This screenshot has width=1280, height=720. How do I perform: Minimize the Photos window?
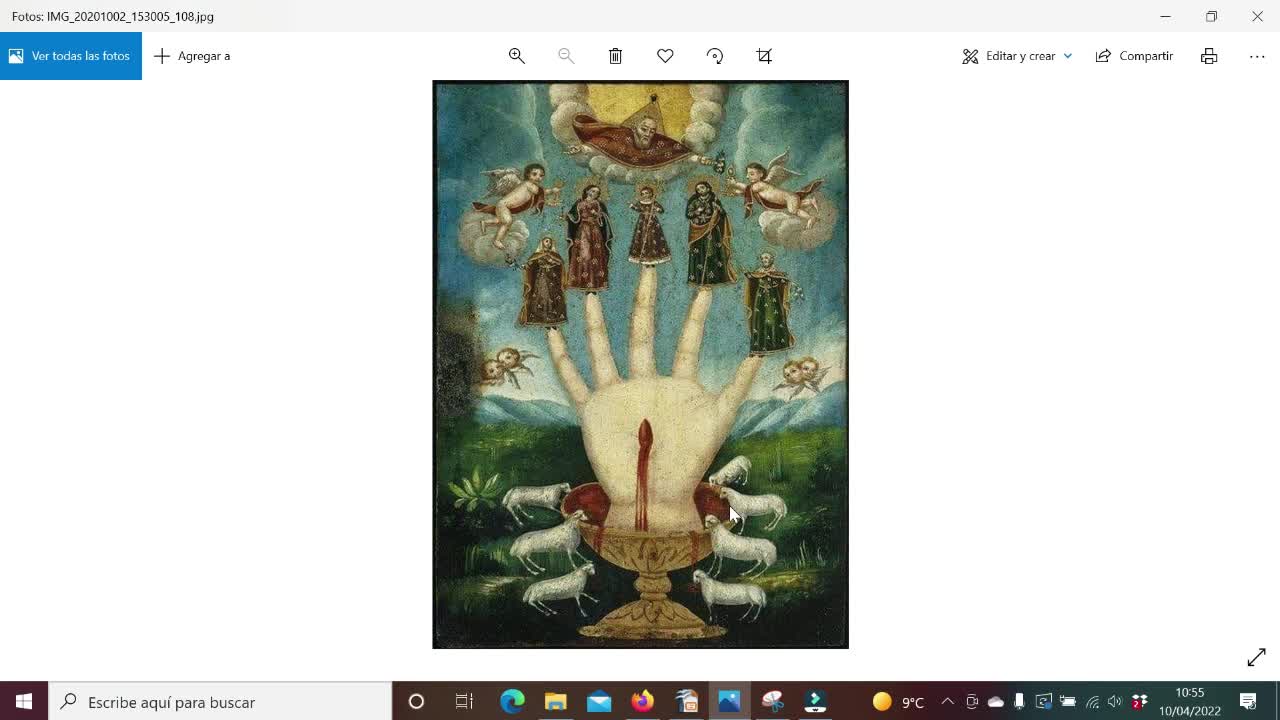pyautogui.click(x=1165, y=16)
